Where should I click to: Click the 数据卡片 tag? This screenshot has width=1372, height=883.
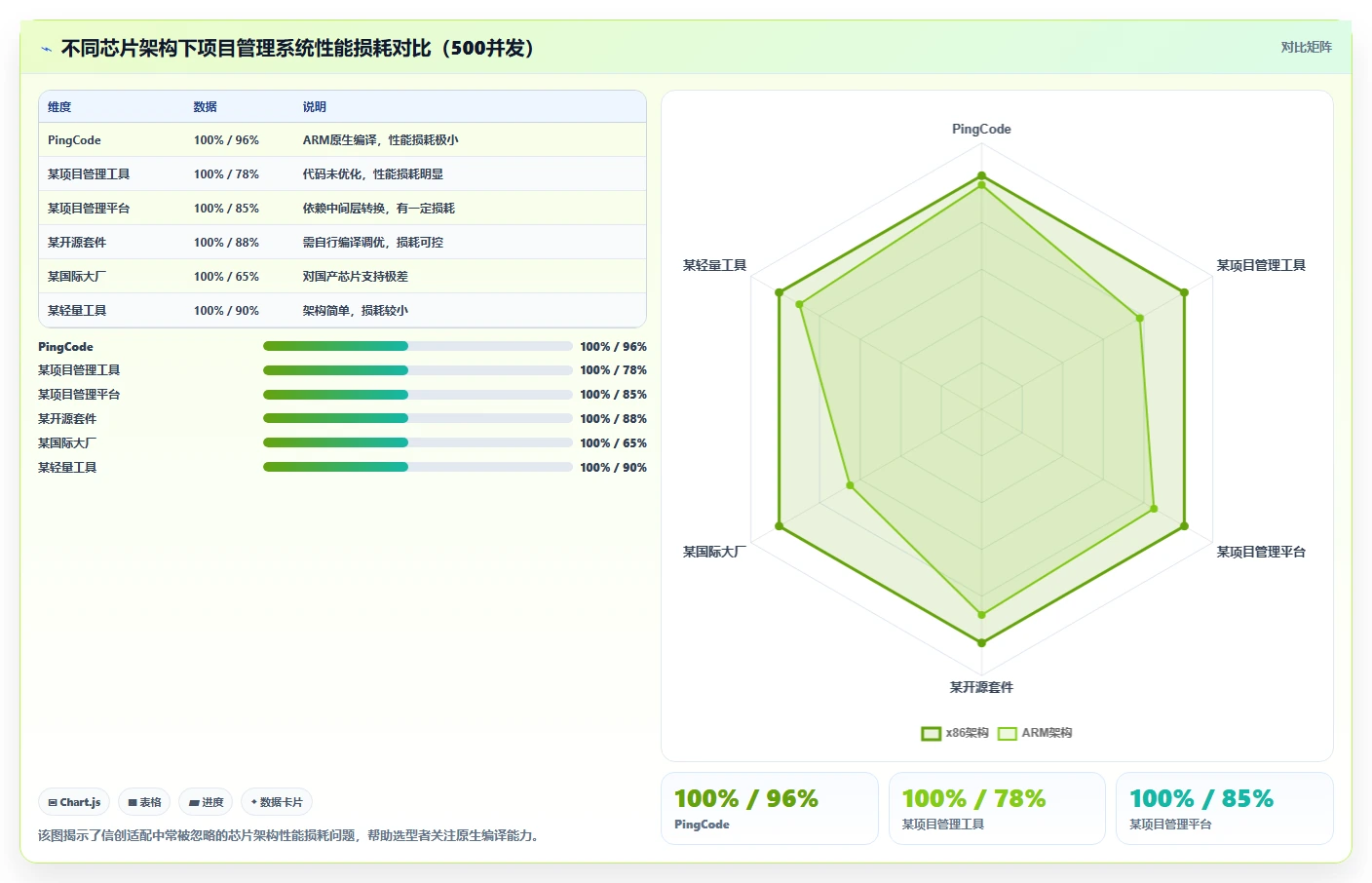point(277,802)
